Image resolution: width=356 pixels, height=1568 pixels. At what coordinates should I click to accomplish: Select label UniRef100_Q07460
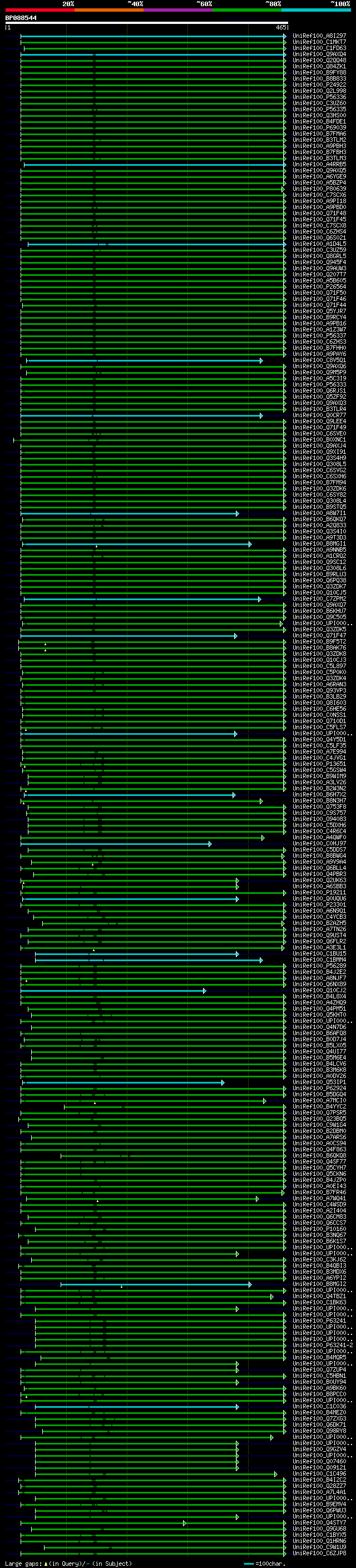click(319, 1461)
